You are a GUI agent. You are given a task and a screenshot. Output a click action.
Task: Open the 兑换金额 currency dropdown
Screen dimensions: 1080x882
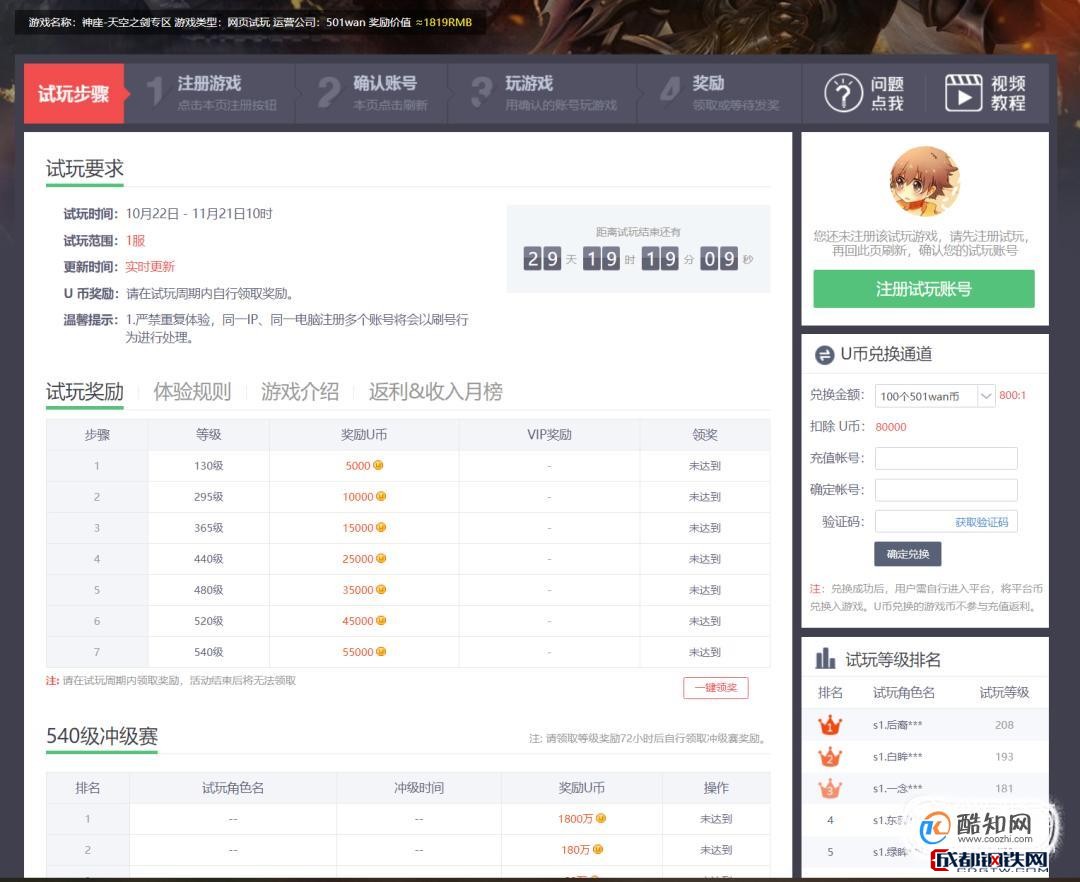point(936,395)
